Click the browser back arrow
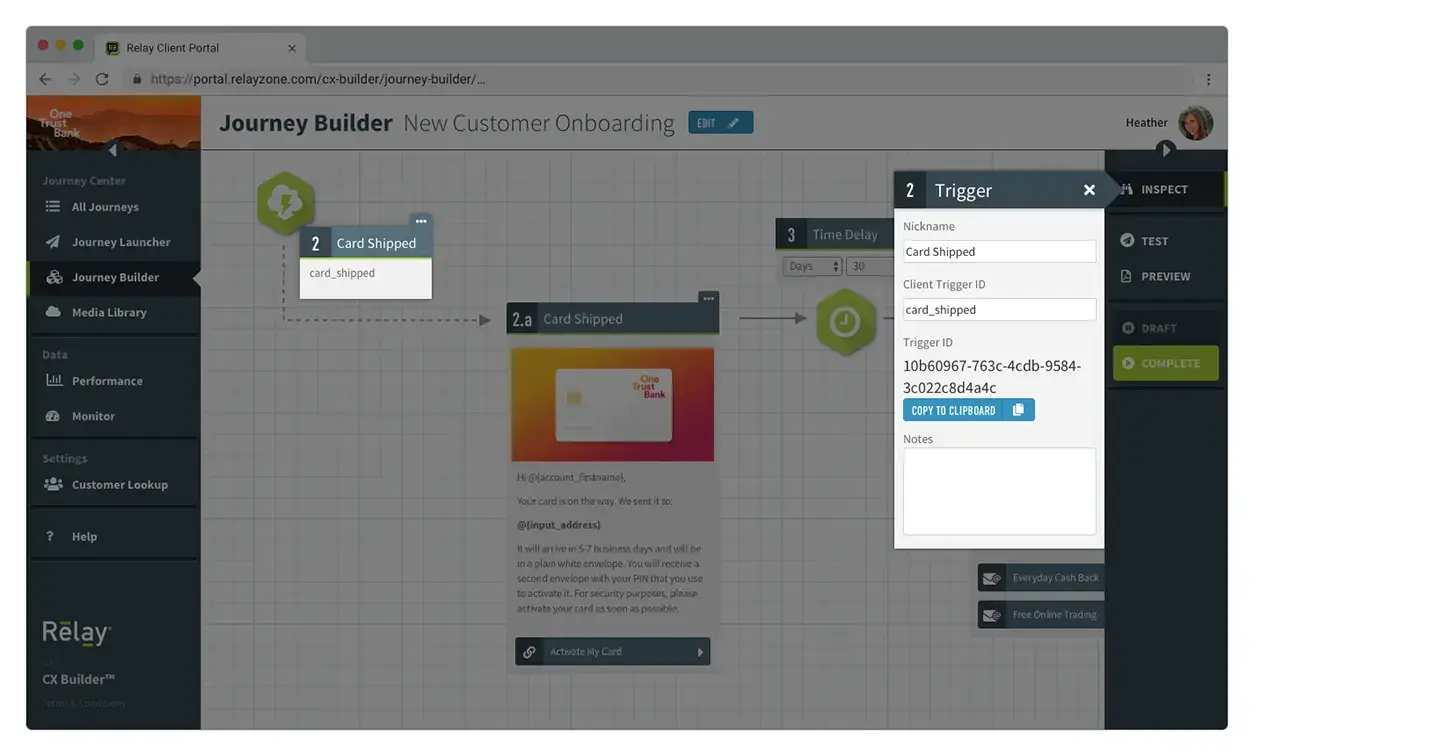1440x756 pixels. (44, 79)
